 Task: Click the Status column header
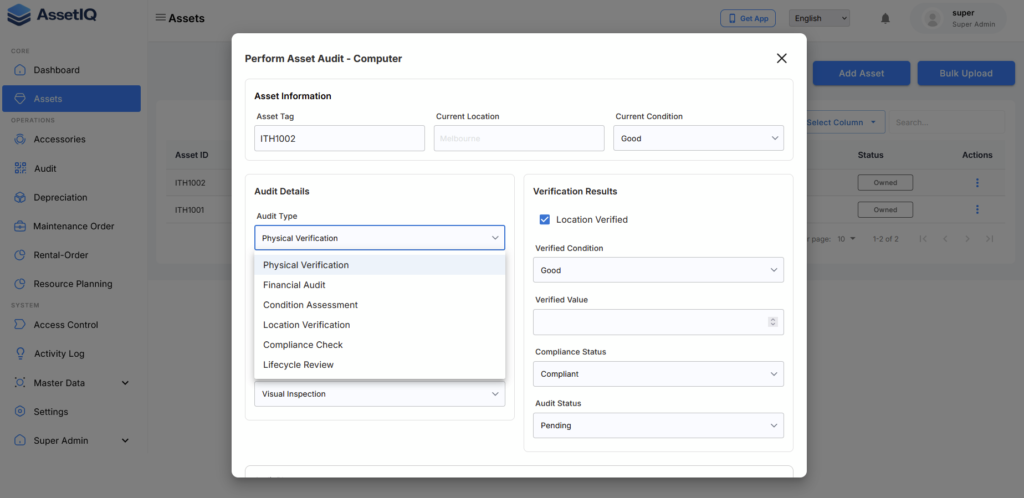click(870, 155)
